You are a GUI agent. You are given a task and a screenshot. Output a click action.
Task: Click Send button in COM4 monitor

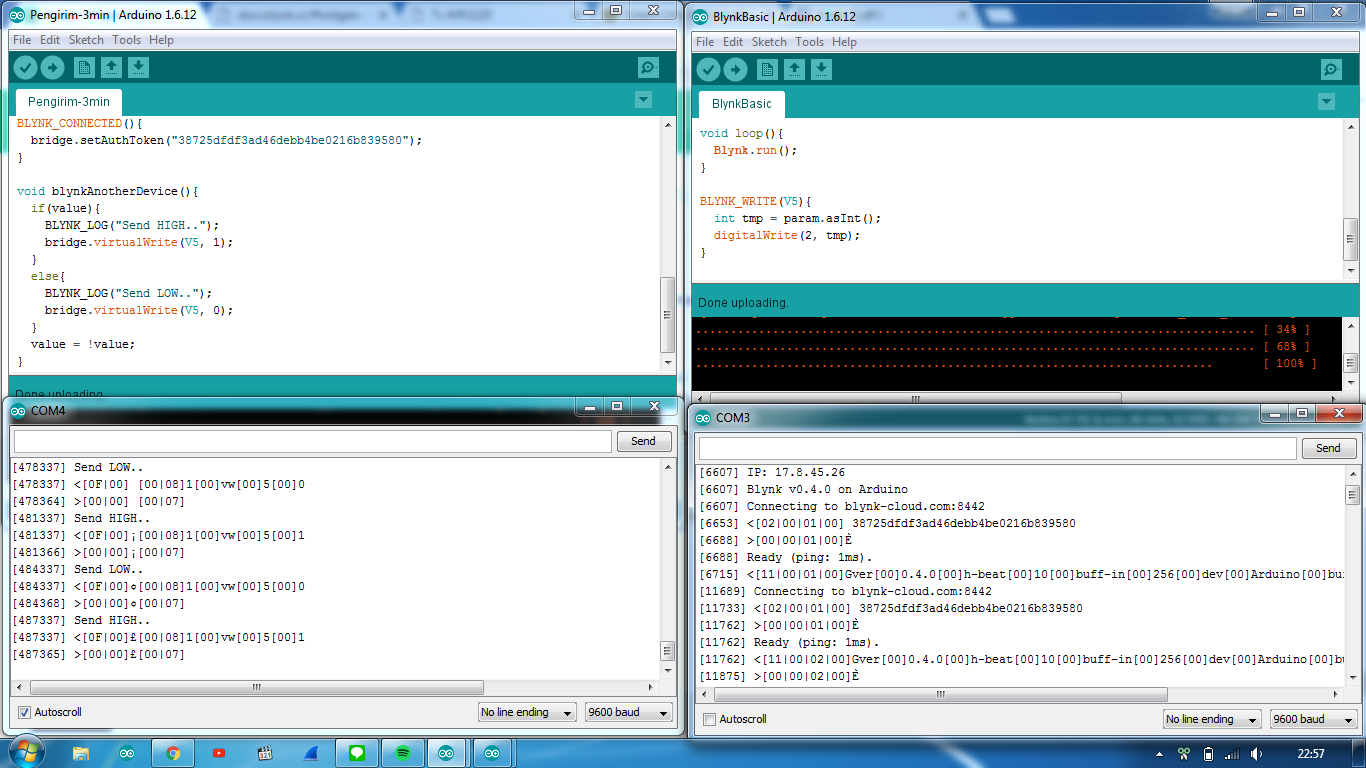pos(644,441)
